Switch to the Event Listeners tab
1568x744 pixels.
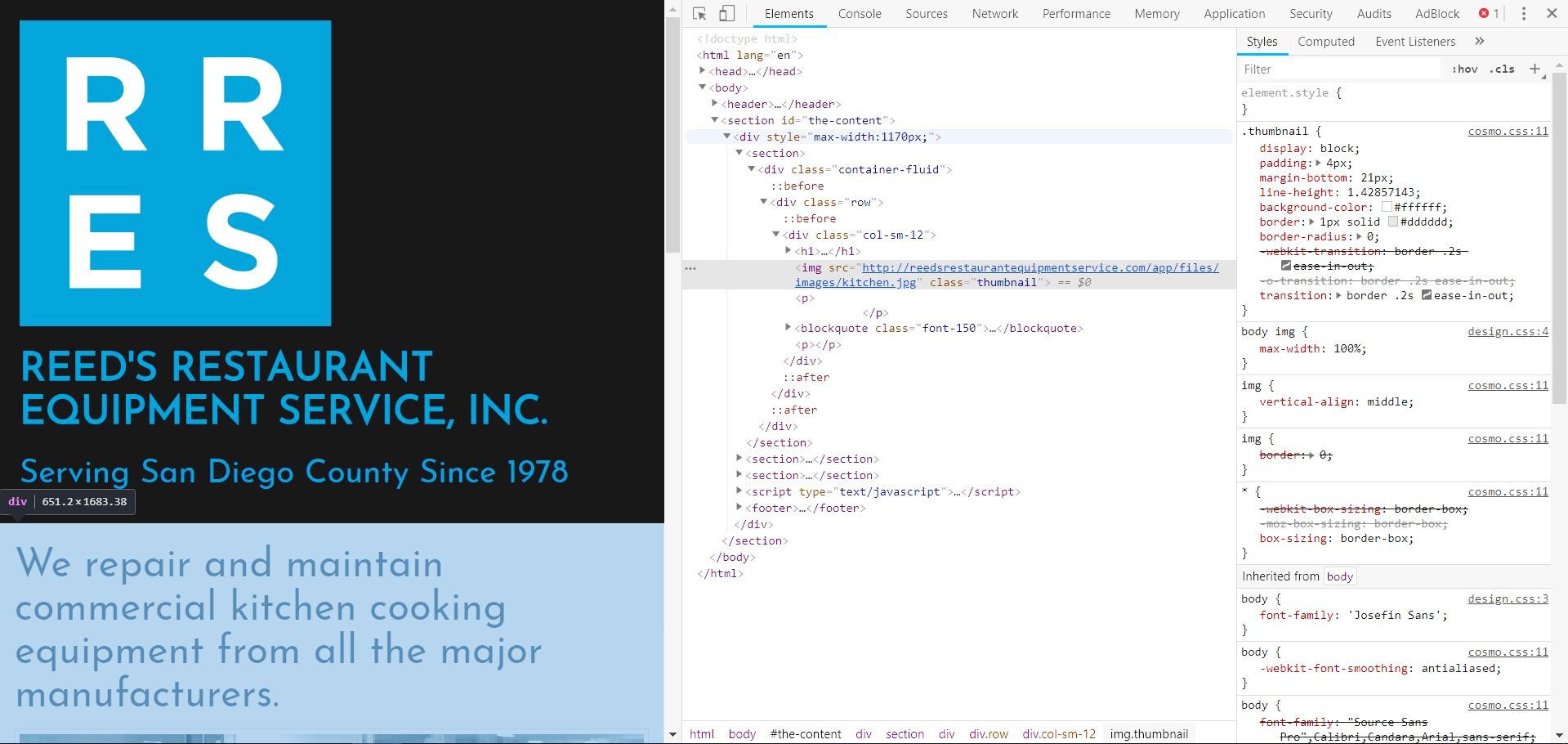tap(1415, 42)
